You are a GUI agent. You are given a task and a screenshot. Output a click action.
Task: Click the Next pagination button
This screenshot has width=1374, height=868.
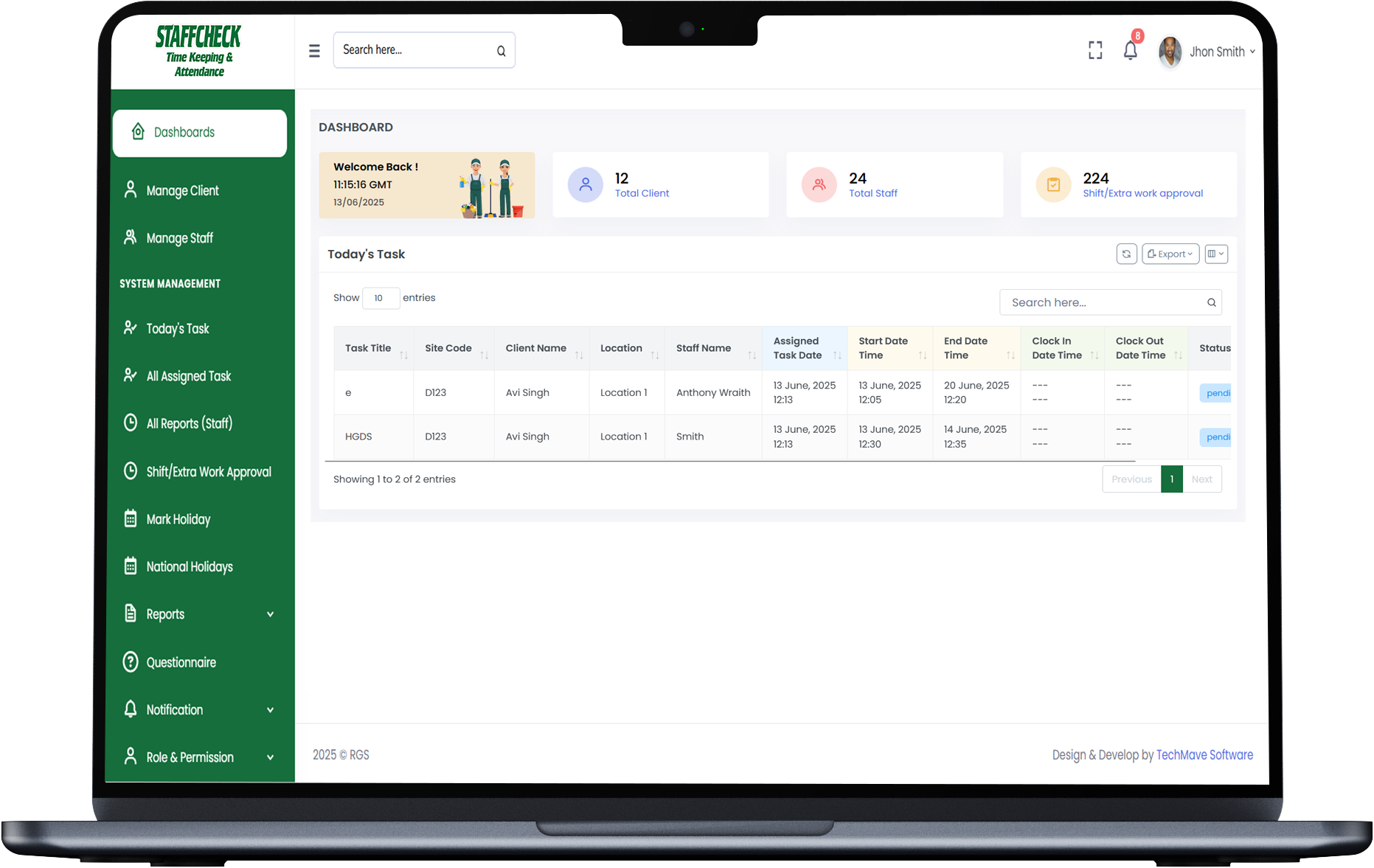click(1201, 479)
